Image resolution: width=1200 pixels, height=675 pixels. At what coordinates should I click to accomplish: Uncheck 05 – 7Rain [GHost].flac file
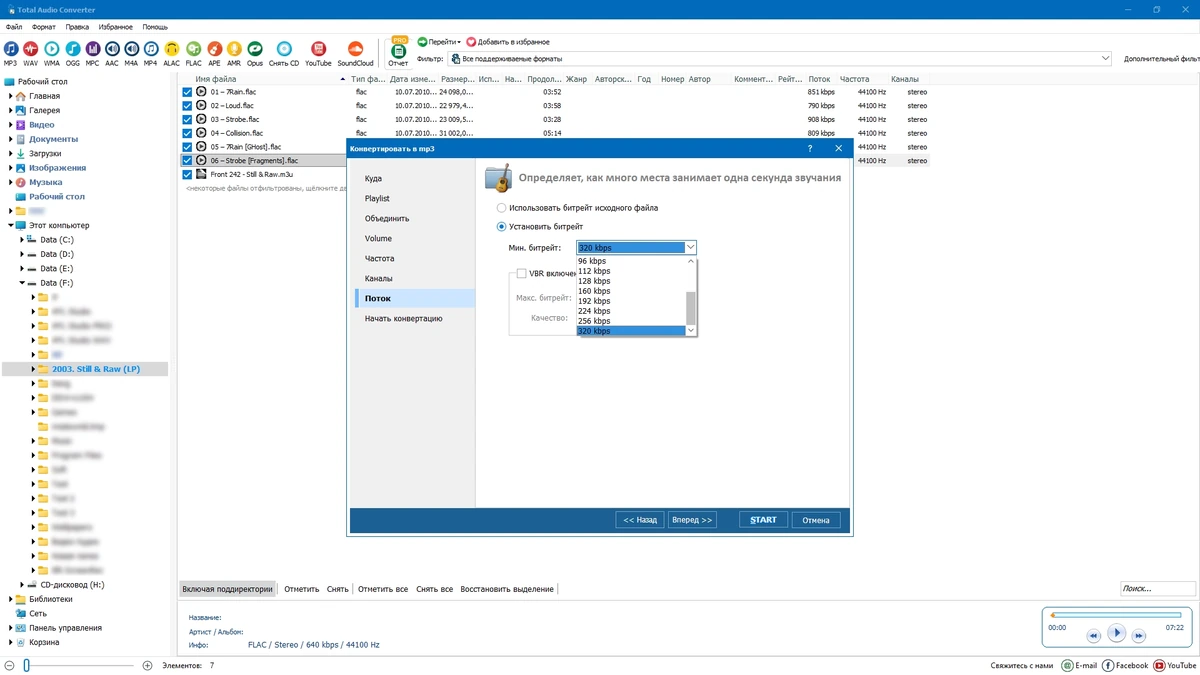tap(187, 146)
